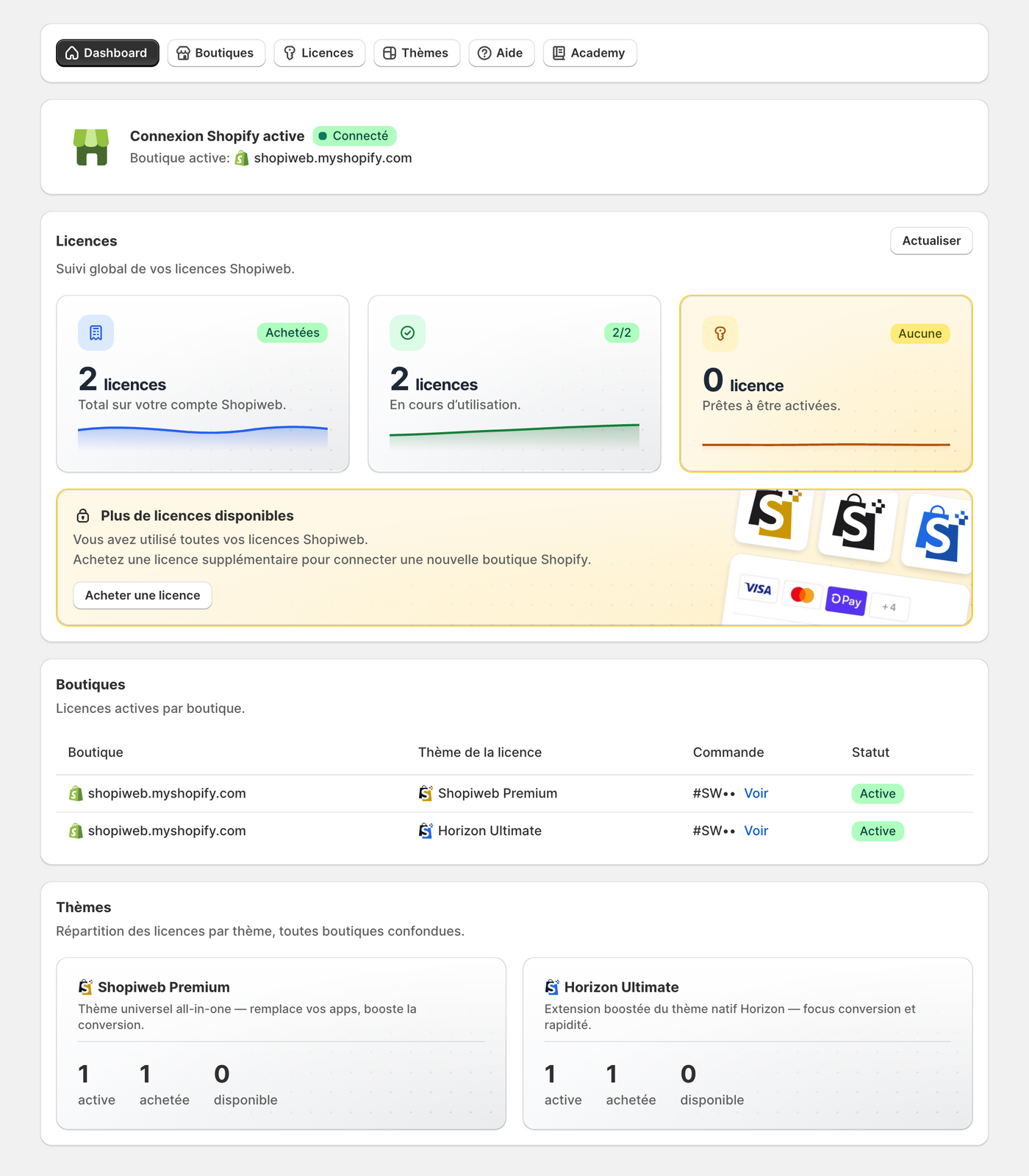Click the Thème de la licence column header
1029x1176 pixels.
[x=480, y=753]
